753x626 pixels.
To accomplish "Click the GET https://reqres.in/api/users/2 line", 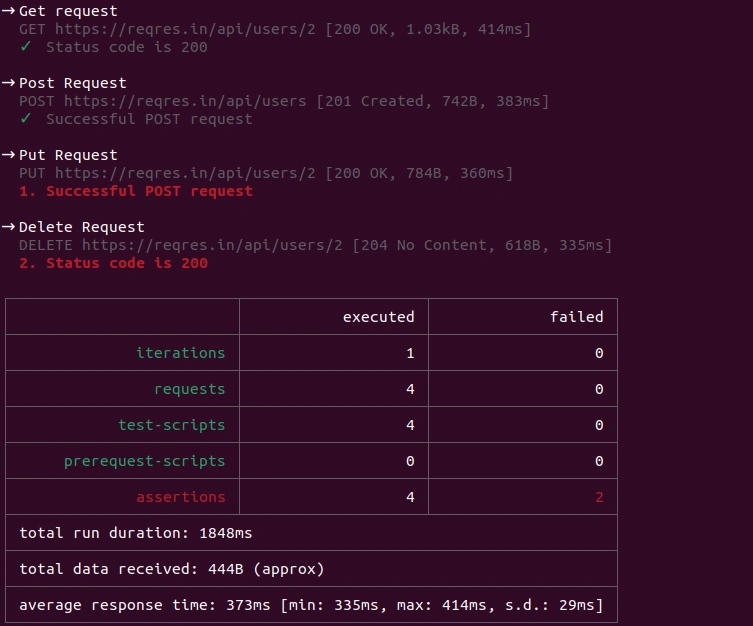I will point(275,29).
